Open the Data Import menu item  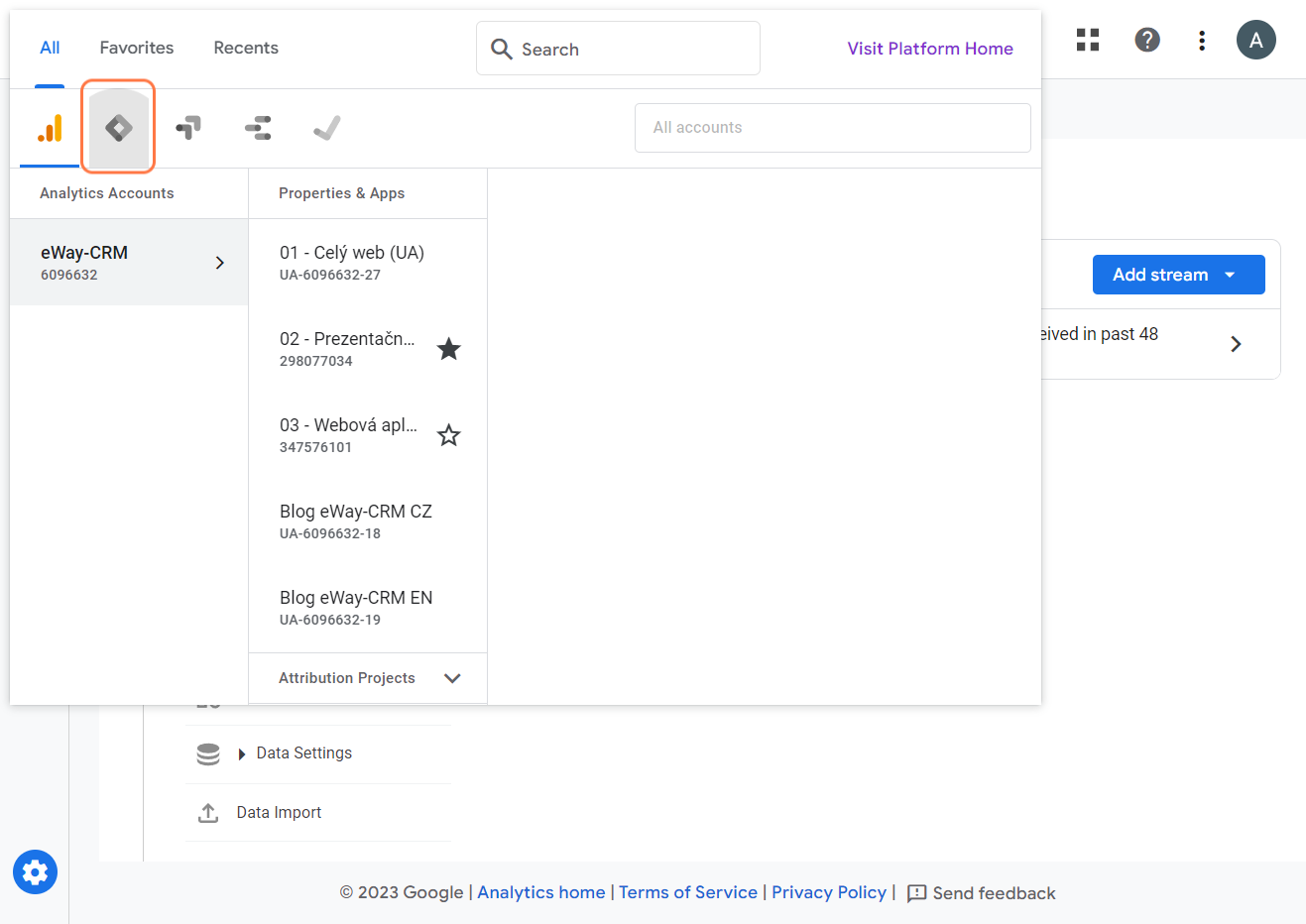(279, 813)
